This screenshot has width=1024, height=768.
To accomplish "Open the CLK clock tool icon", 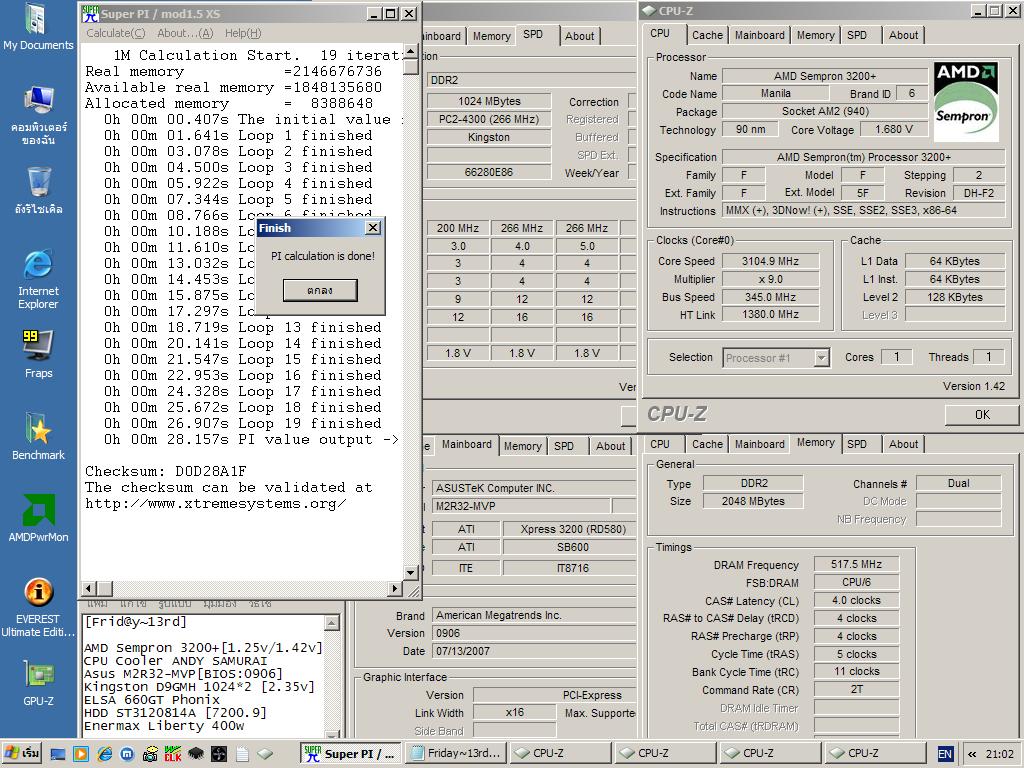I will coord(173,754).
